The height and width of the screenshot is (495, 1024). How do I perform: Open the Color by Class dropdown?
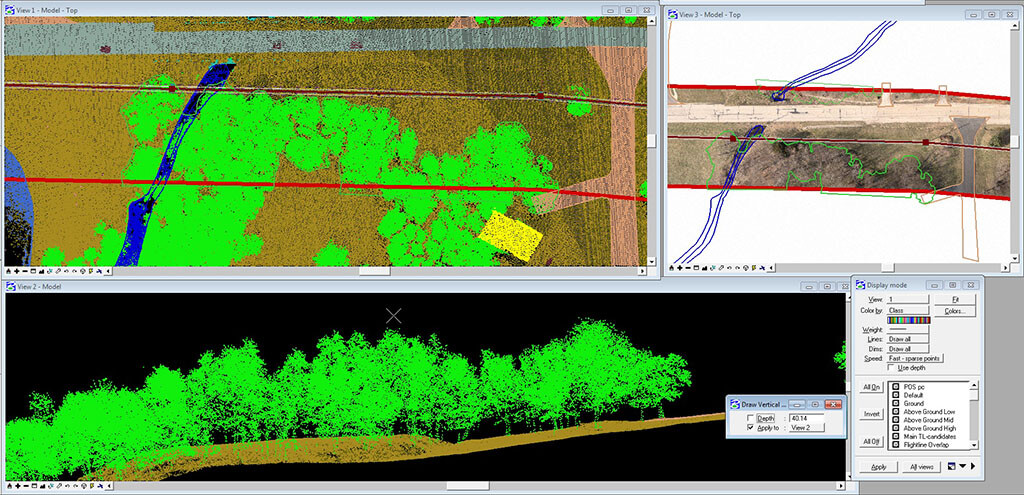pos(908,311)
